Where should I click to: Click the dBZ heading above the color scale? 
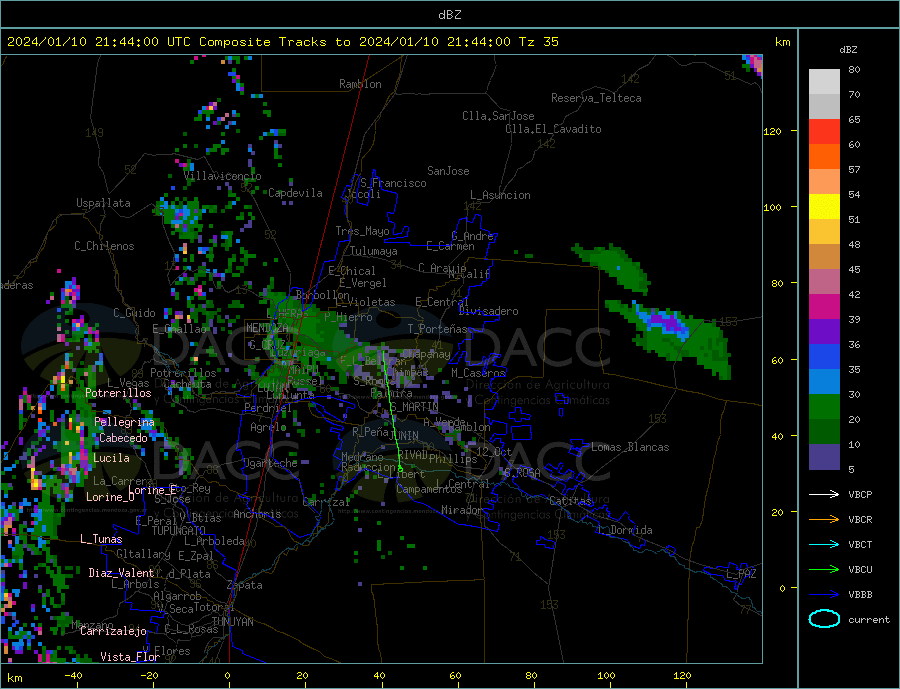click(x=848, y=50)
